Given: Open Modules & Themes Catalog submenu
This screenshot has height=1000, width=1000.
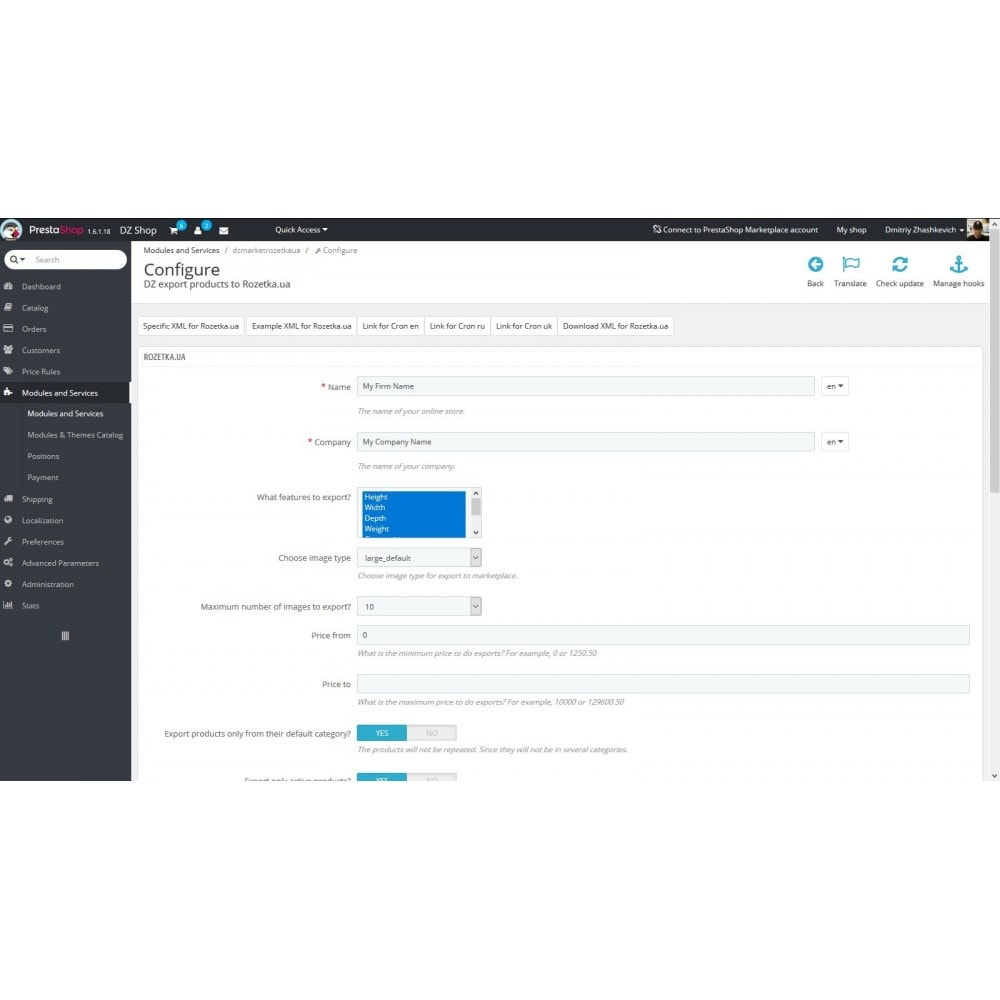Looking at the screenshot, I should tap(75, 435).
